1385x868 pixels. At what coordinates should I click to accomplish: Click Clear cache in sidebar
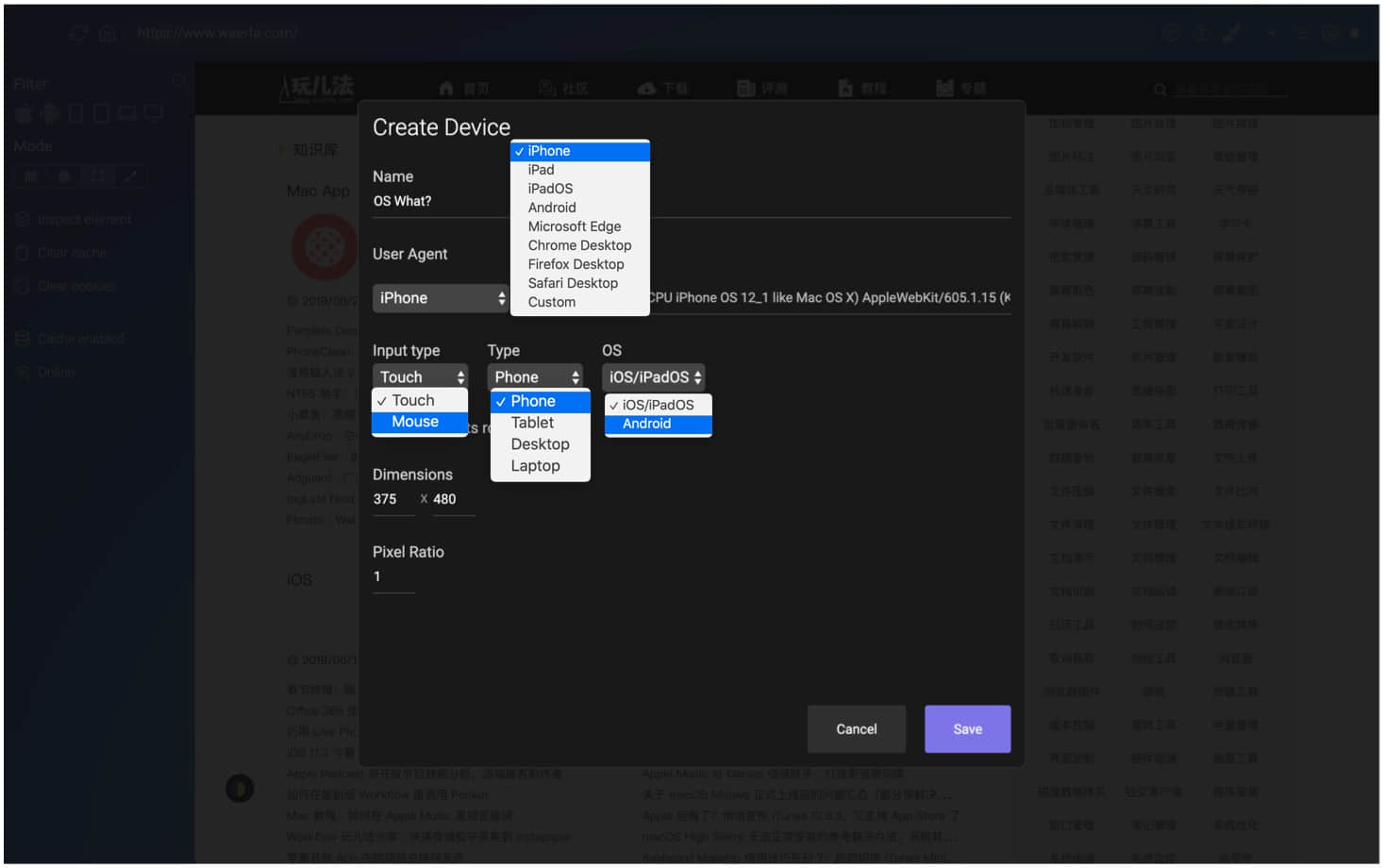pyautogui.click(x=61, y=253)
